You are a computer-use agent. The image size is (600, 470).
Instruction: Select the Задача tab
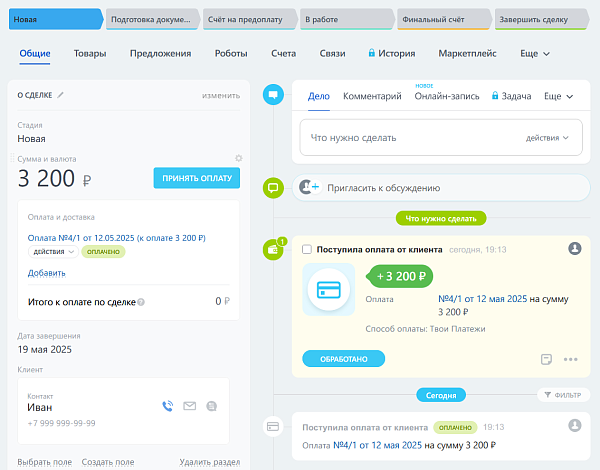[x=516, y=96]
